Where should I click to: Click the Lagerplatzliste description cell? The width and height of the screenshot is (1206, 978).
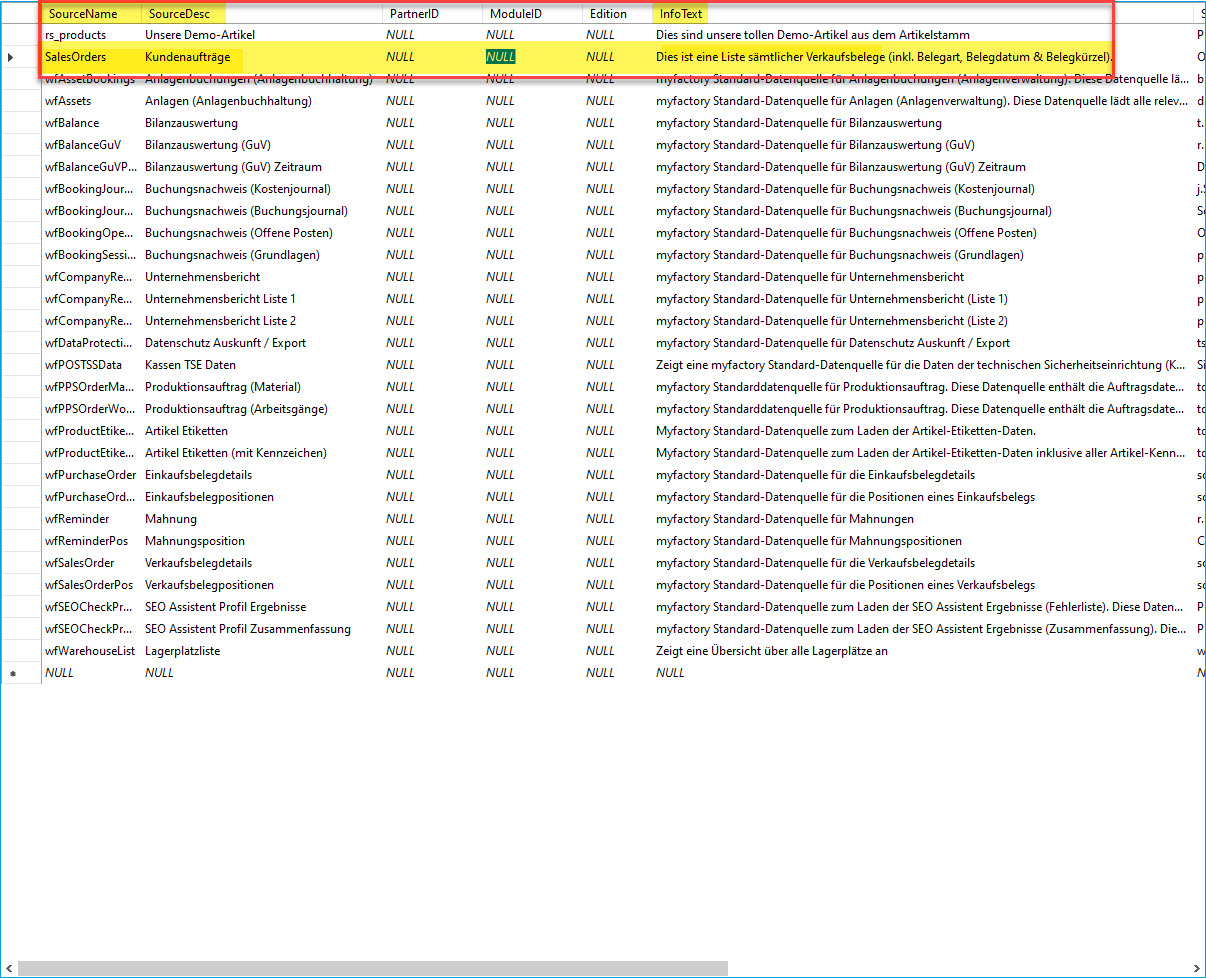coord(183,651)
